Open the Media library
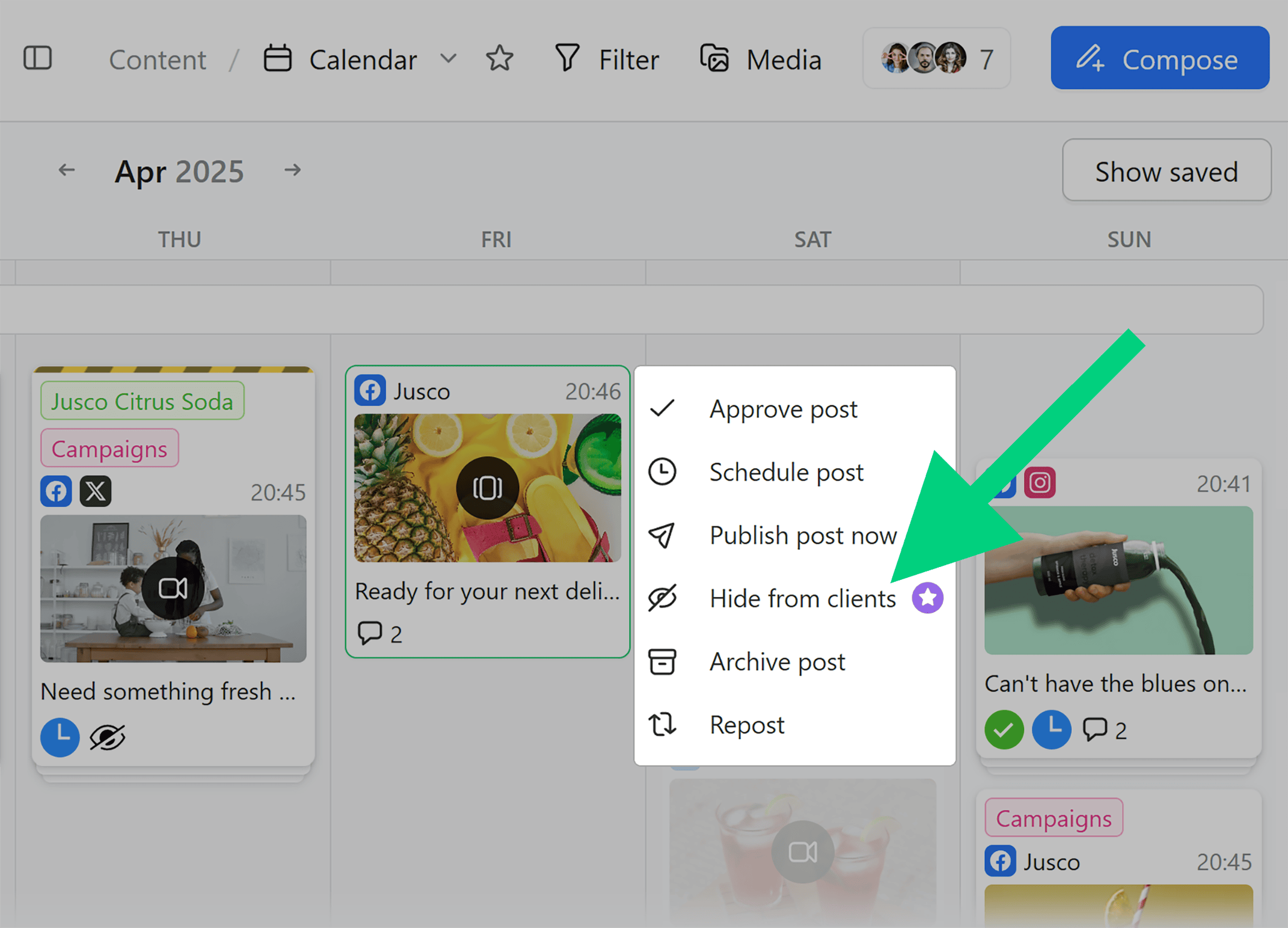This screenshot has width=1288, height=928. [x=760, y=59]
